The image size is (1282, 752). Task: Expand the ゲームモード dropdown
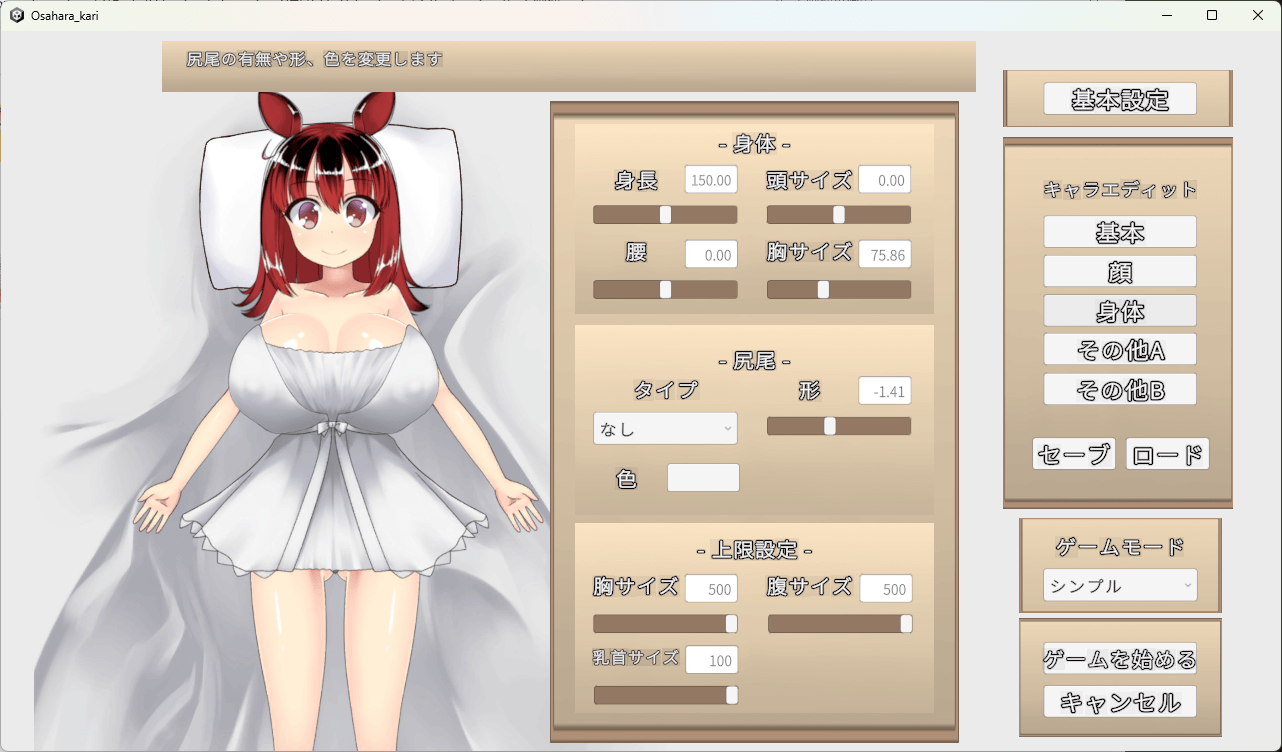tap(1119, 586)
